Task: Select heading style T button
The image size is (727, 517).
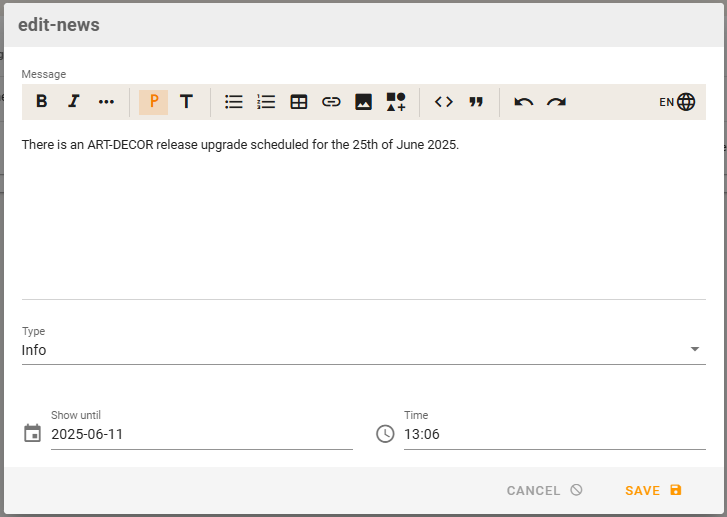Action: pos(186,102)
